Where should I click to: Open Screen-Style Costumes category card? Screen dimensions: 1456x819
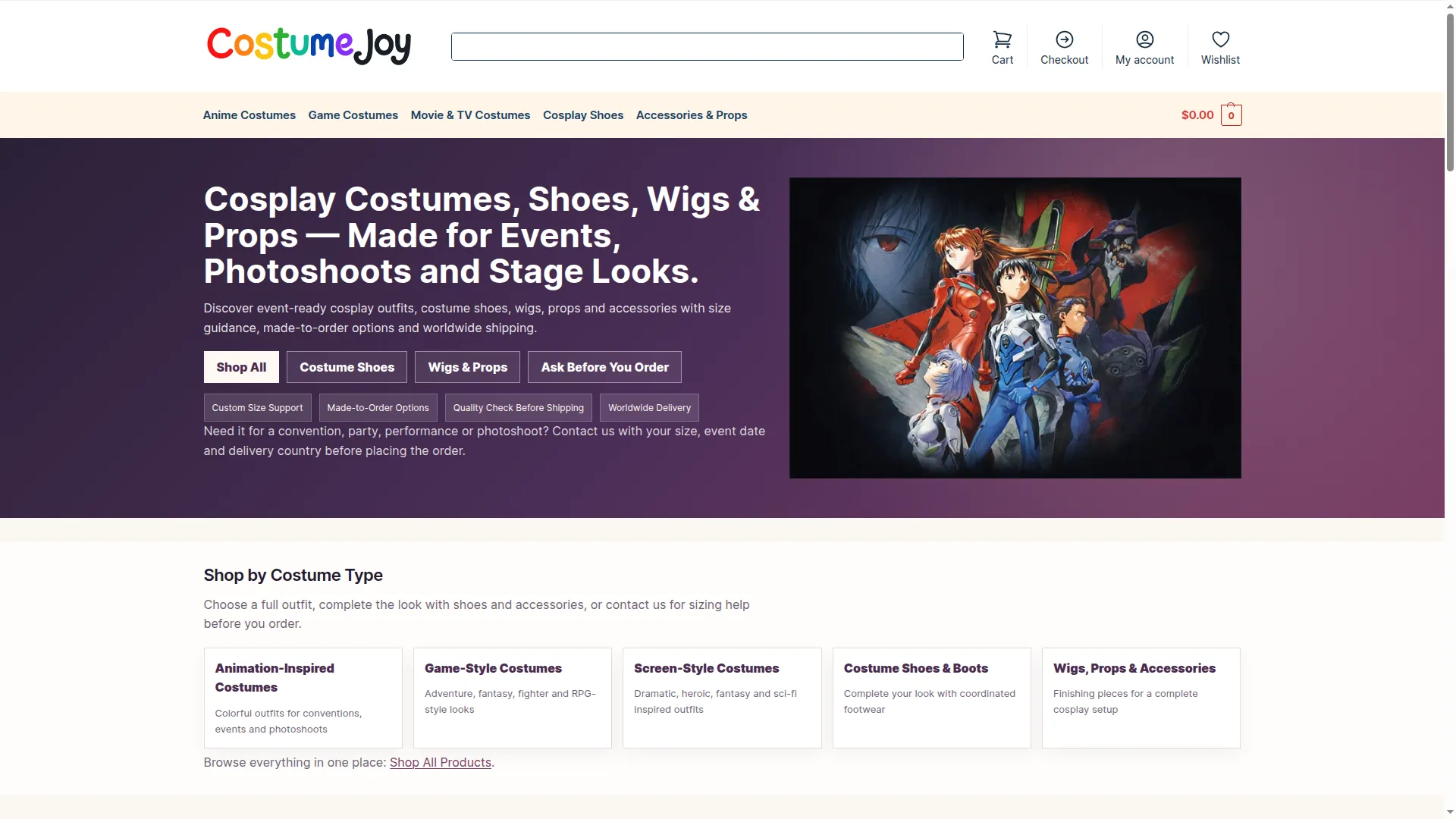pos(722,698)
